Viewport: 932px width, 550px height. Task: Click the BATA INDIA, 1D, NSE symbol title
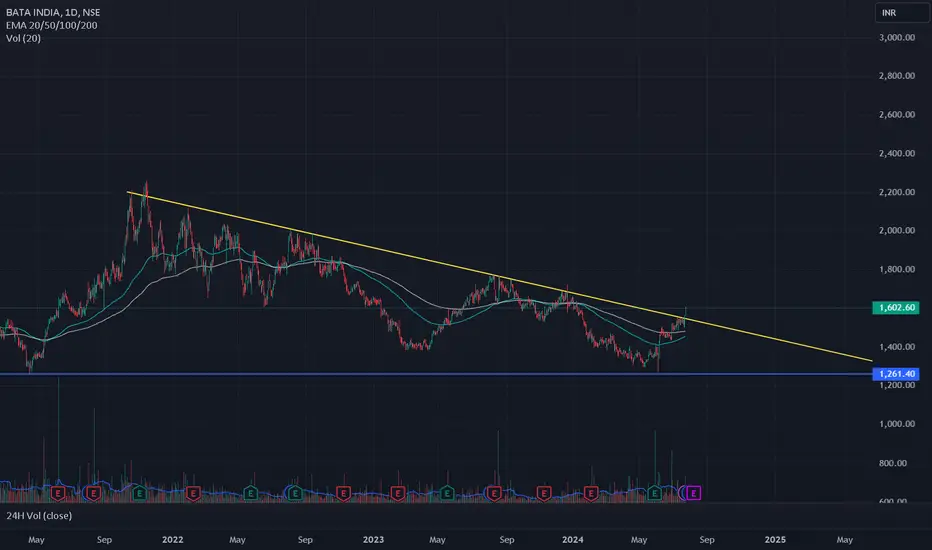[53, 12]
